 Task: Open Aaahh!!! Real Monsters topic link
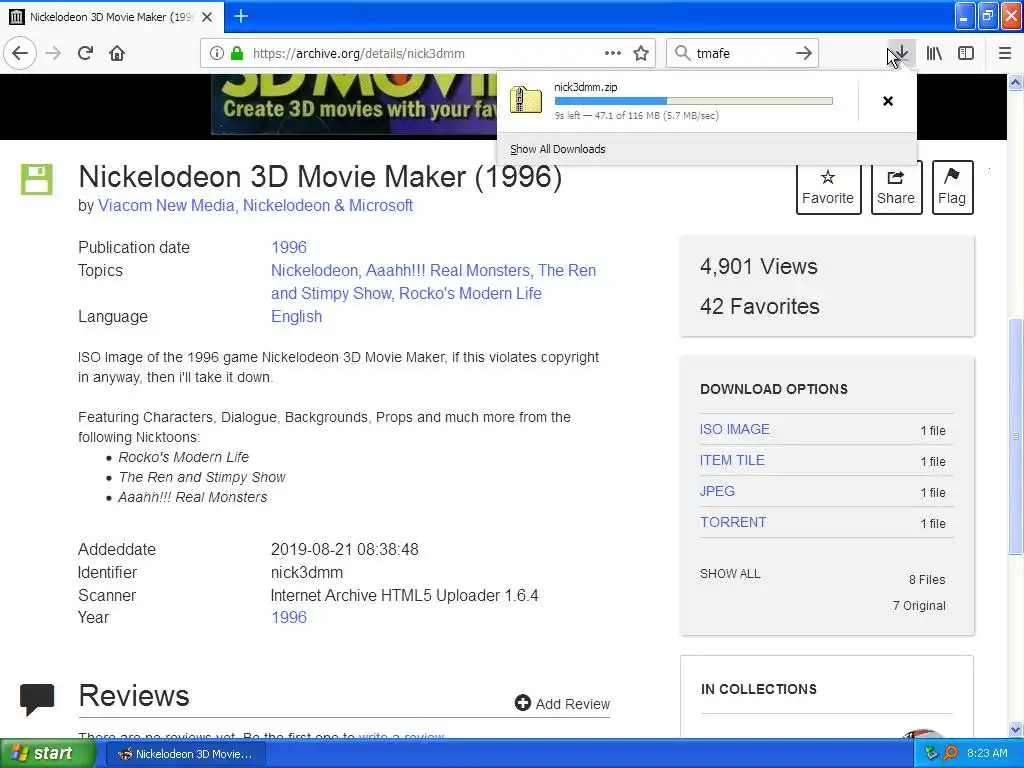coord(447,270)
